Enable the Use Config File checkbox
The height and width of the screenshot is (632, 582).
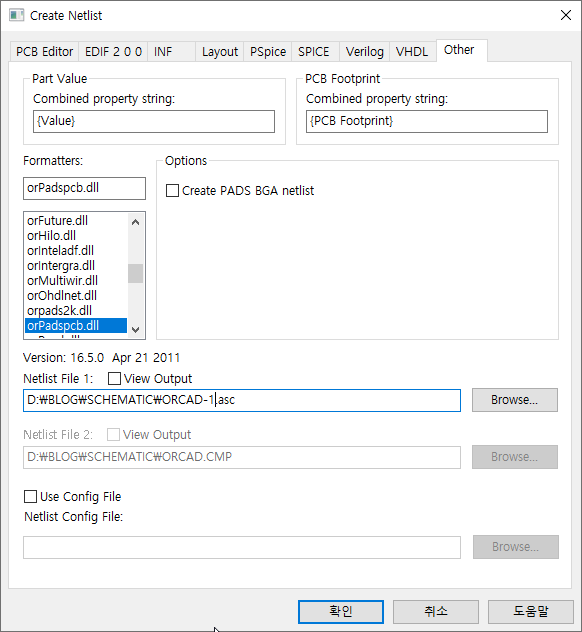[x=31, y=497]
